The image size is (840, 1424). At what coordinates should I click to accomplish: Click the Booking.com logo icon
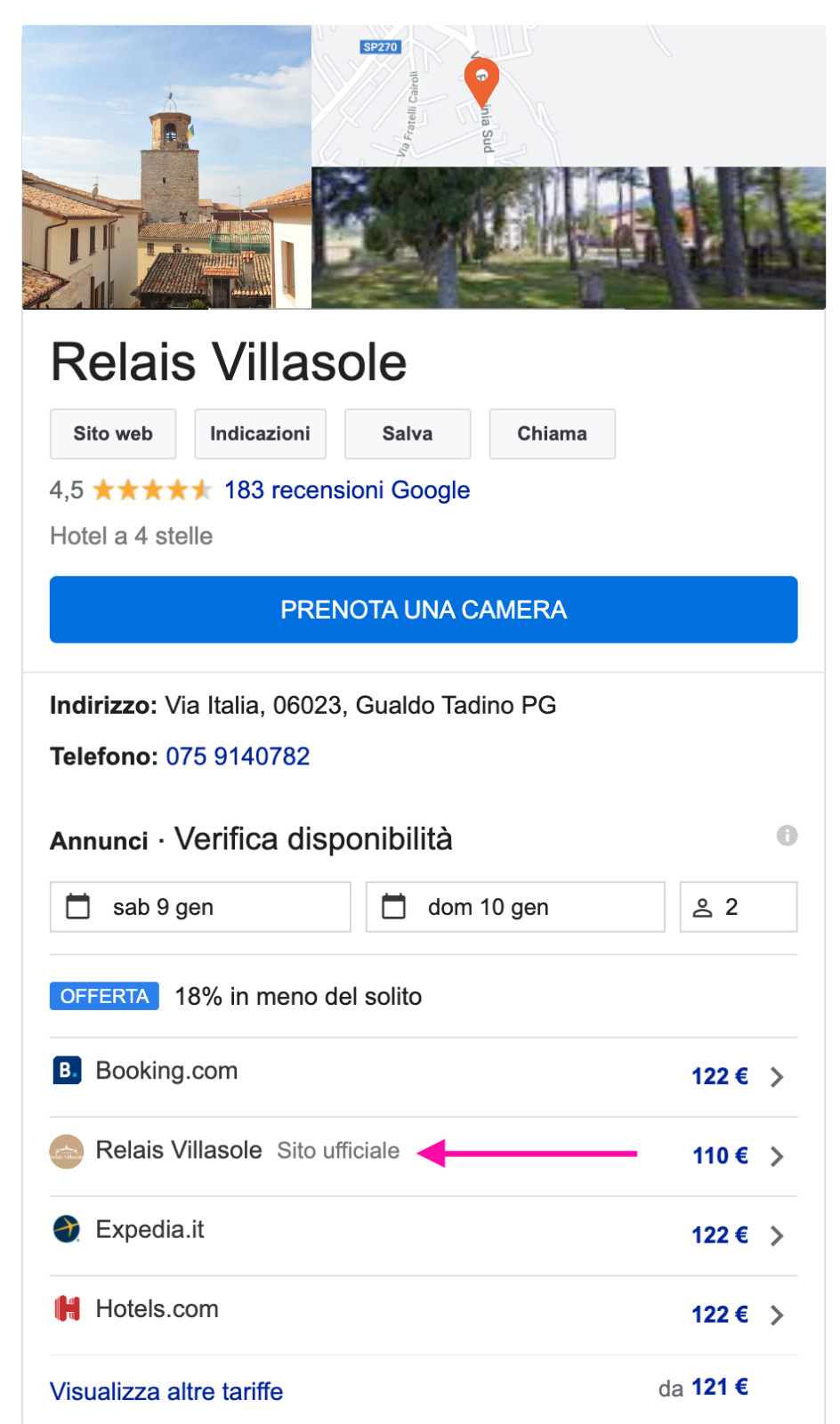point(67,1070)
